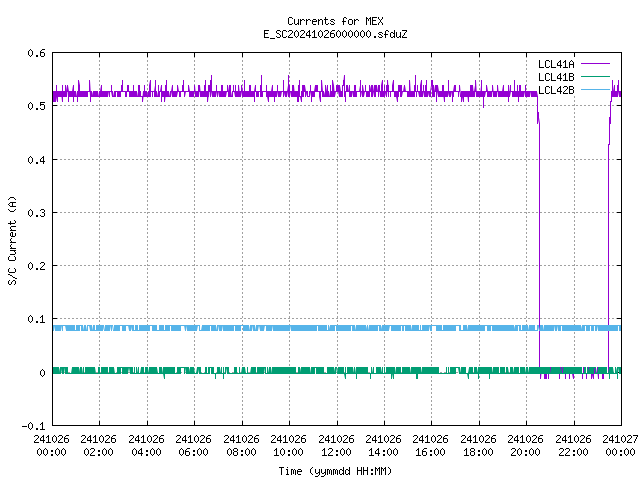
Task: Select the file name 'E_SC20241026000000.sfduZ'
Action: (x=335, y=34)
